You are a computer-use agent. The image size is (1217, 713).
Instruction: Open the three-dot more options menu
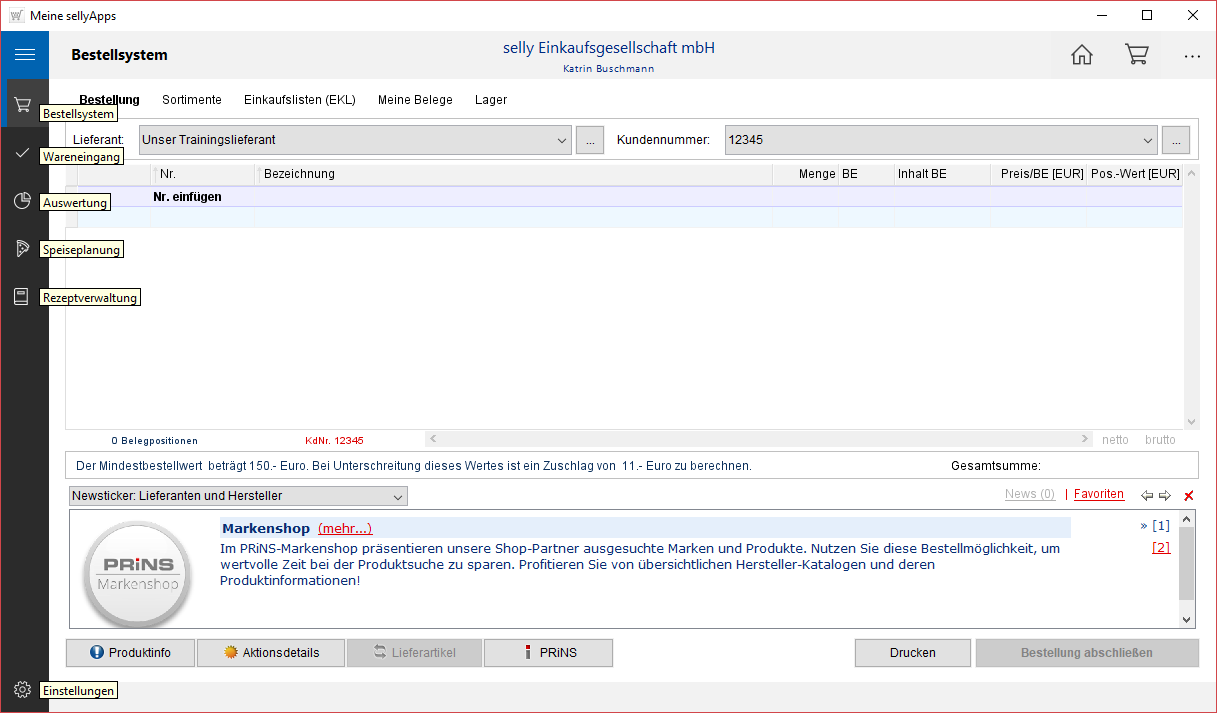click(x=1192, y=56)
